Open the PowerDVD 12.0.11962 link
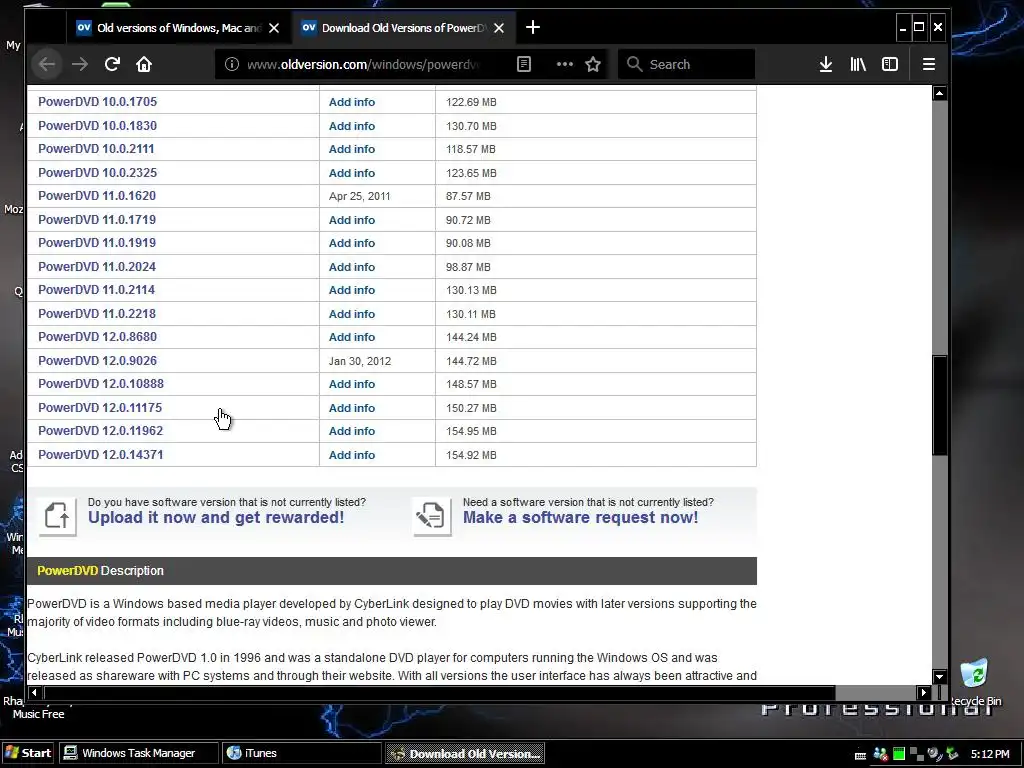This screenshot has width=1024, height=768. (101, 431)
